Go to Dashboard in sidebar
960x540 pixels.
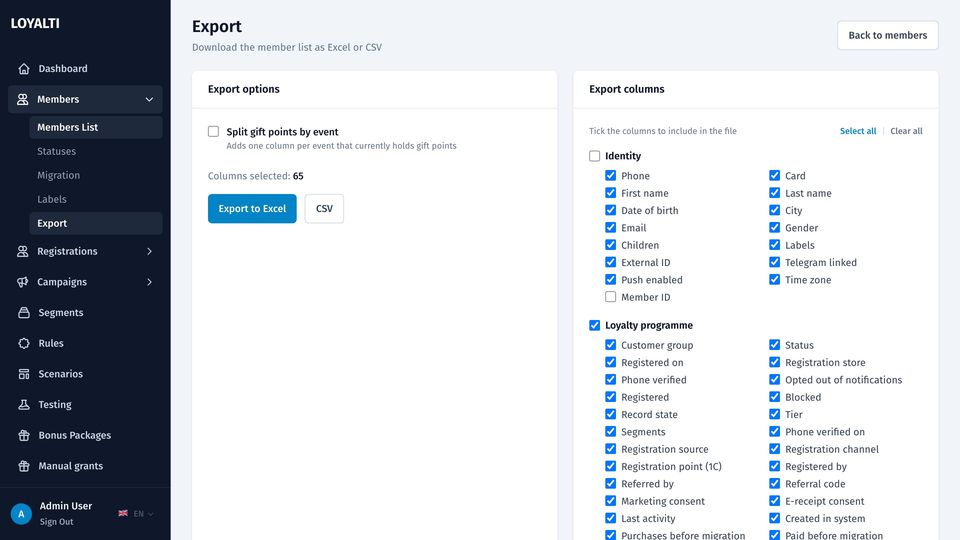point(85,69)
